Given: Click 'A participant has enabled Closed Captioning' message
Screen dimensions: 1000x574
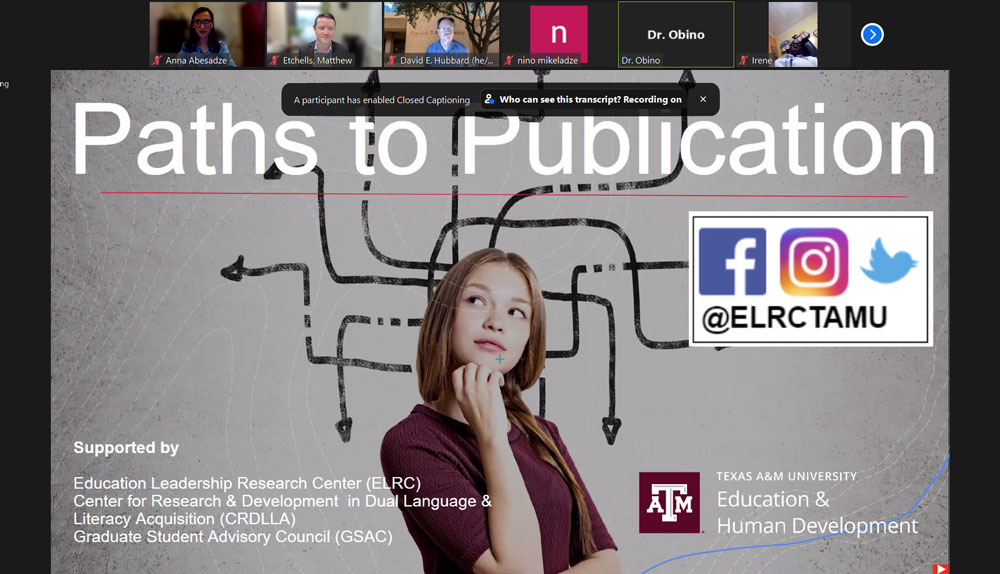Looking at the screenshot, I should pyautogui.click(x=381, y=100).
